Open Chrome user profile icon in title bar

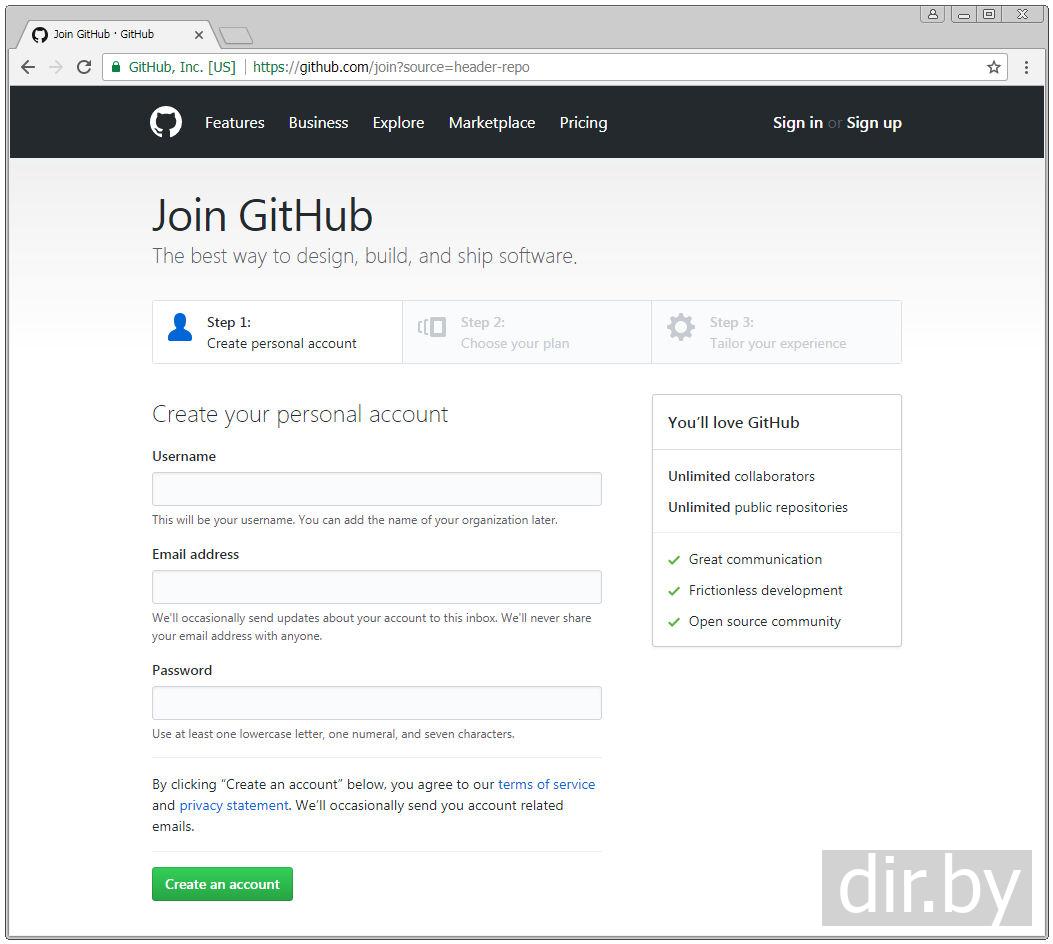pyautogui.click(x=933, y=14)
